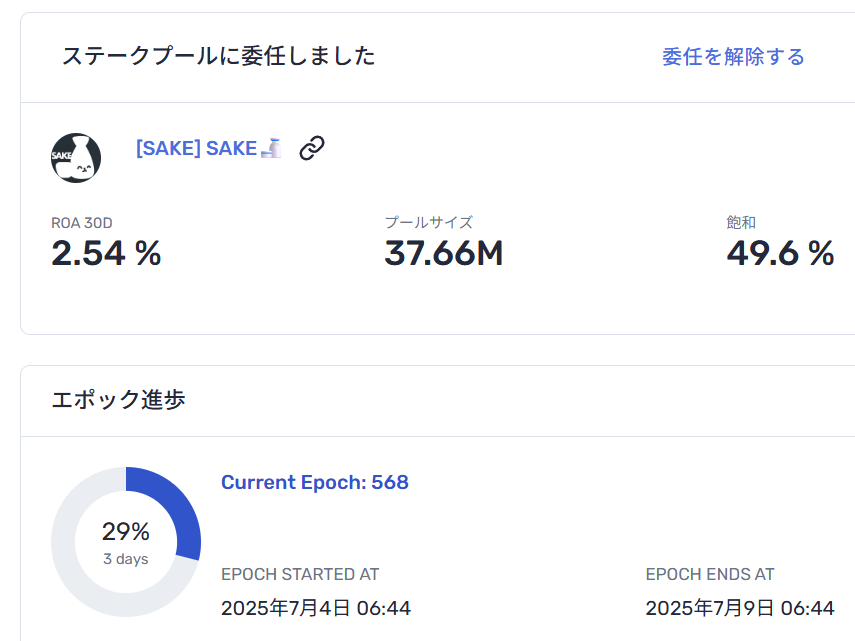The height and width of the screenshot is (641, 855).
Task: Click the chain link icon beside SAKE
Action: coord(312,148)
